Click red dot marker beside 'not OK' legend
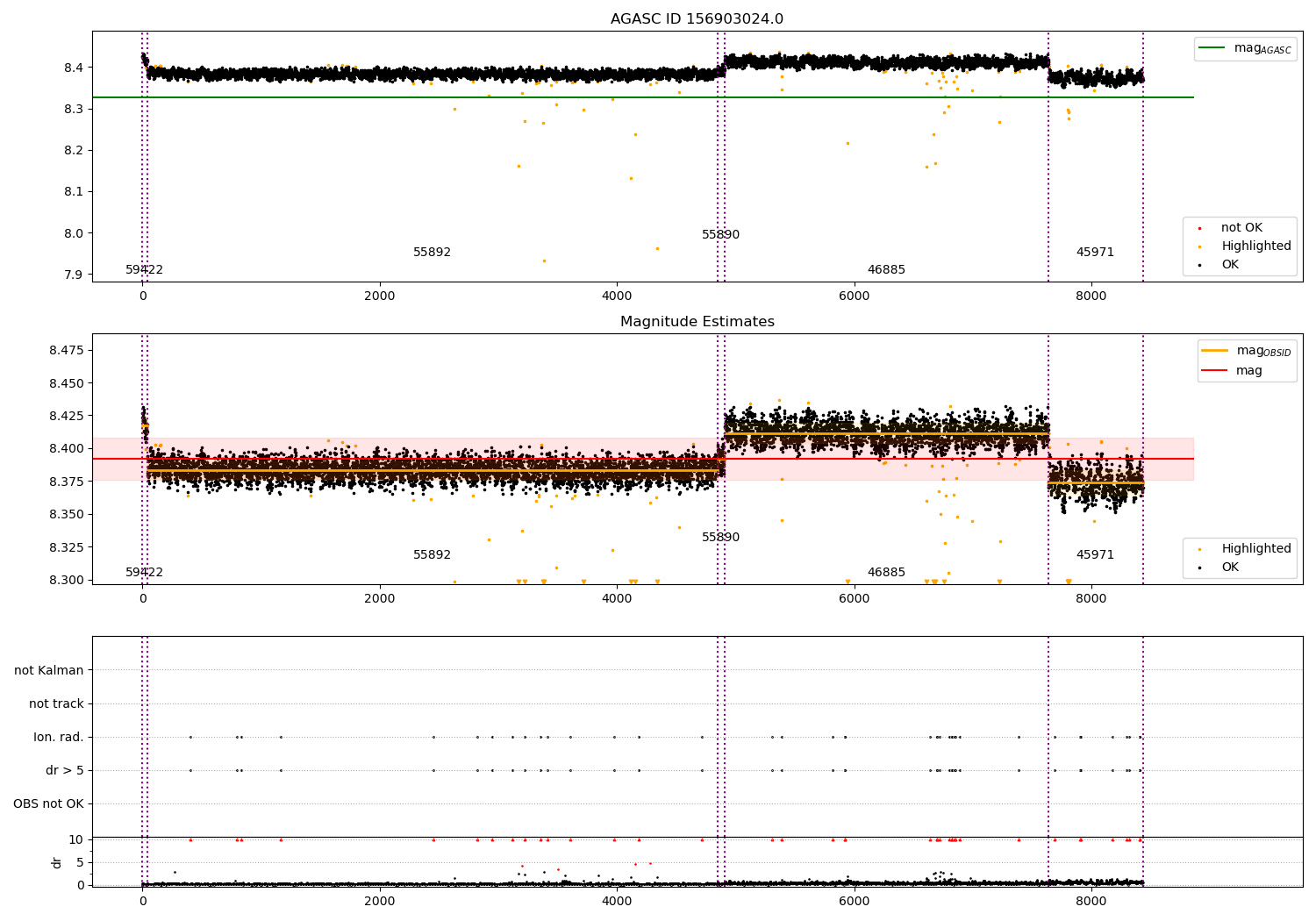 point(1199,228)
